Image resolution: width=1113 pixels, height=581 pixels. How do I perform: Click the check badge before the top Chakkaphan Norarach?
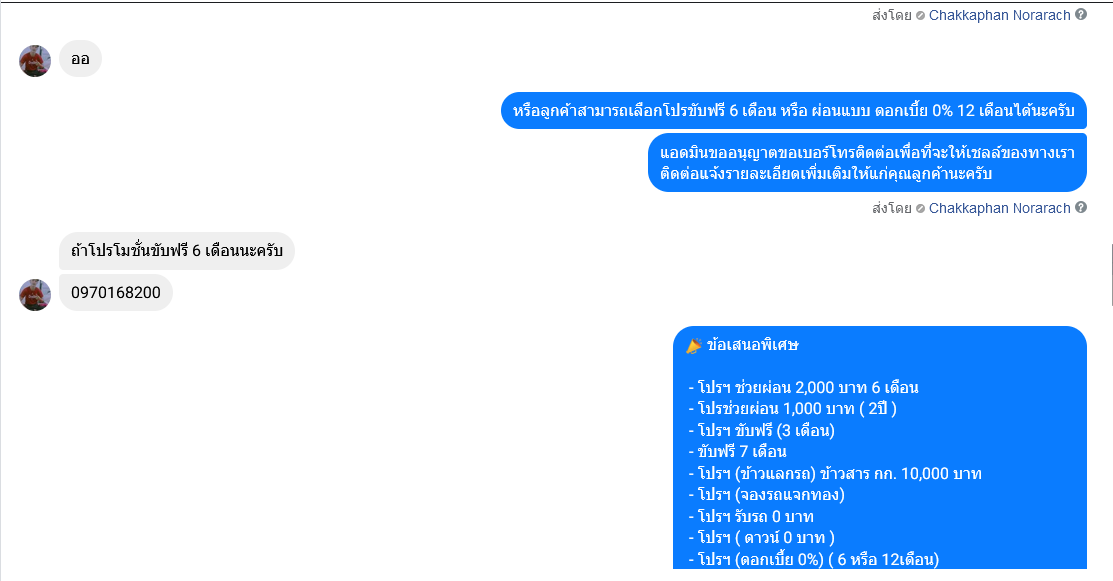[x=920, y=16]
